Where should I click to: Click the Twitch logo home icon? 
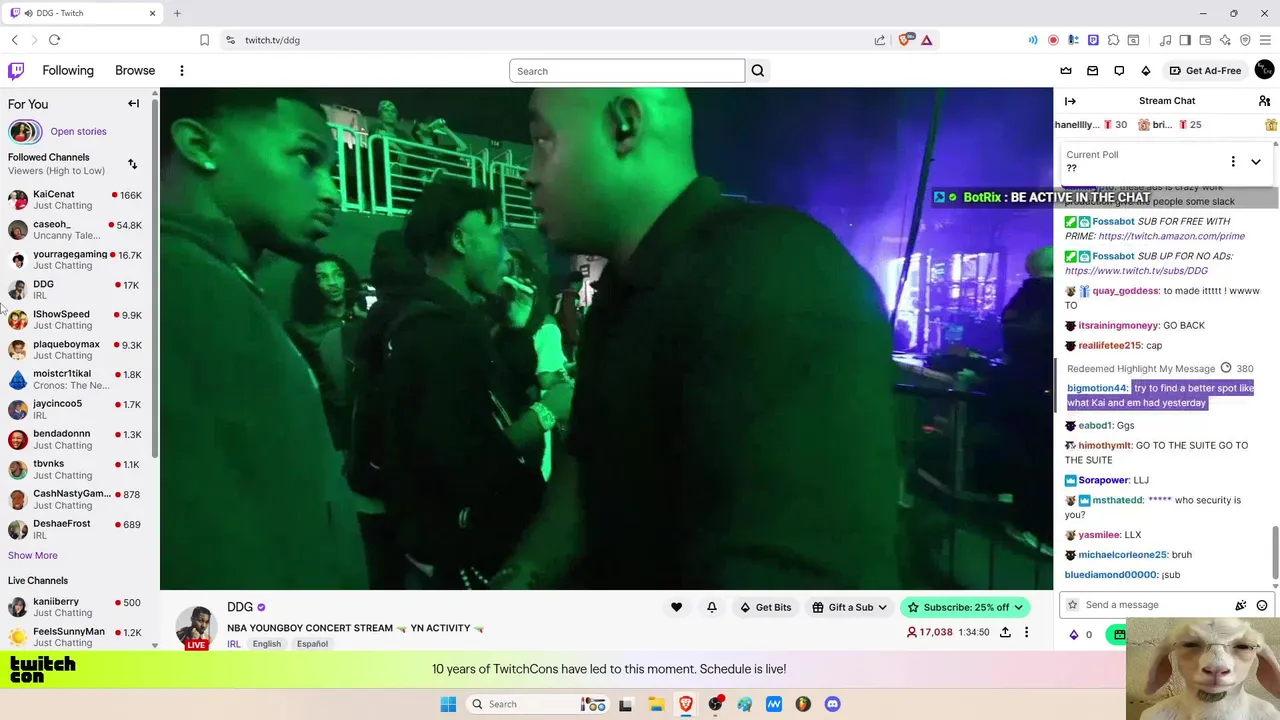point(16,71)
